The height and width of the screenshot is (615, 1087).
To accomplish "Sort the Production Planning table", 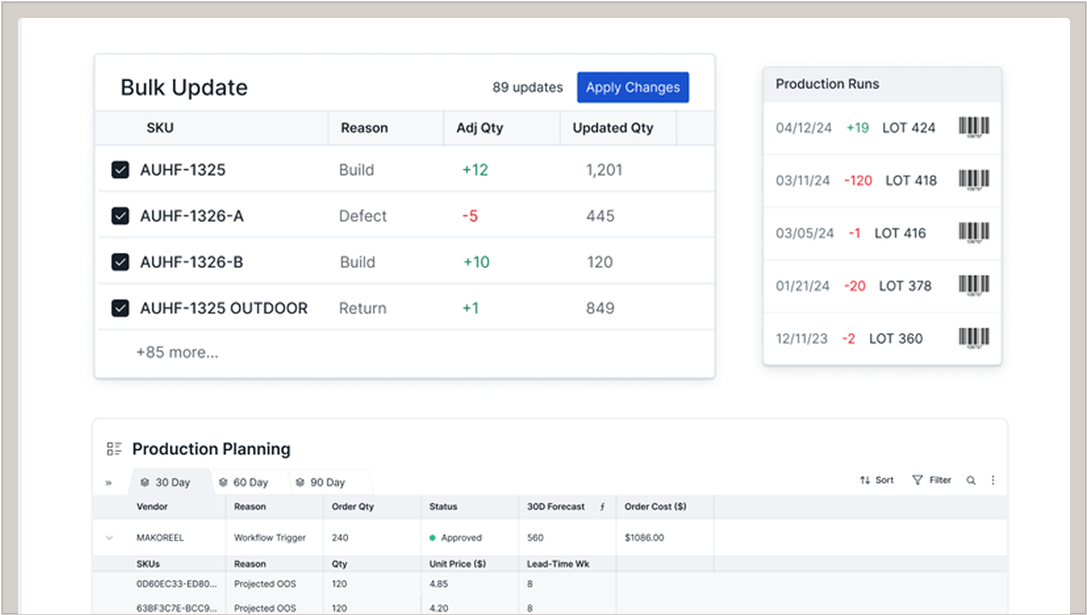I will pos(876,481).
